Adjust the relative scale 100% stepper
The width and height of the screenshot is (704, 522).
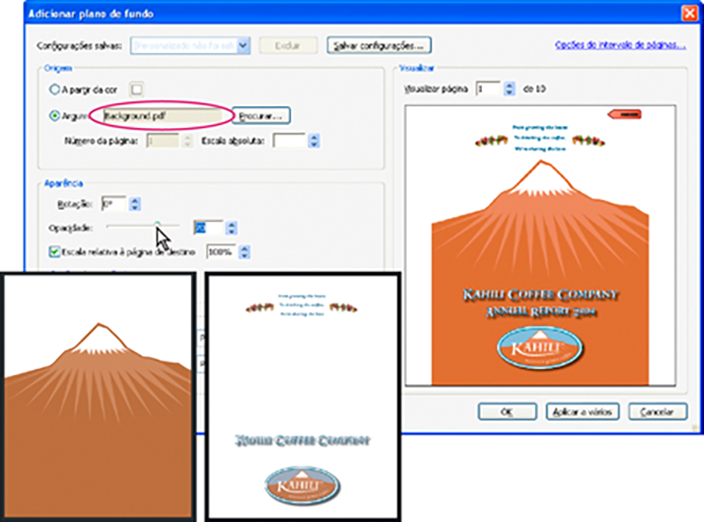[x=244, y=252]
